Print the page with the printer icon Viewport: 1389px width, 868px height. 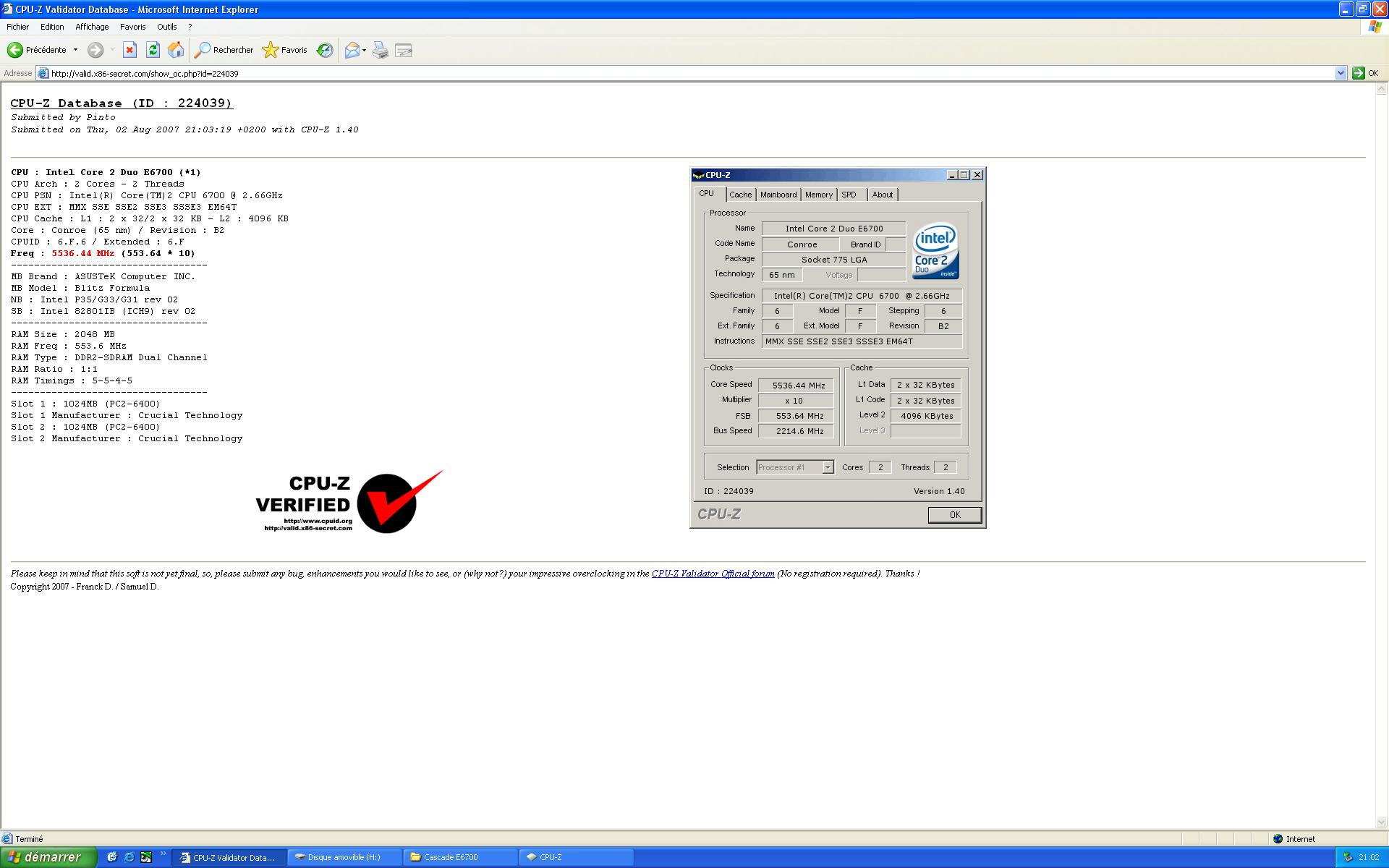pyautogui.click(x=381, y=50)
